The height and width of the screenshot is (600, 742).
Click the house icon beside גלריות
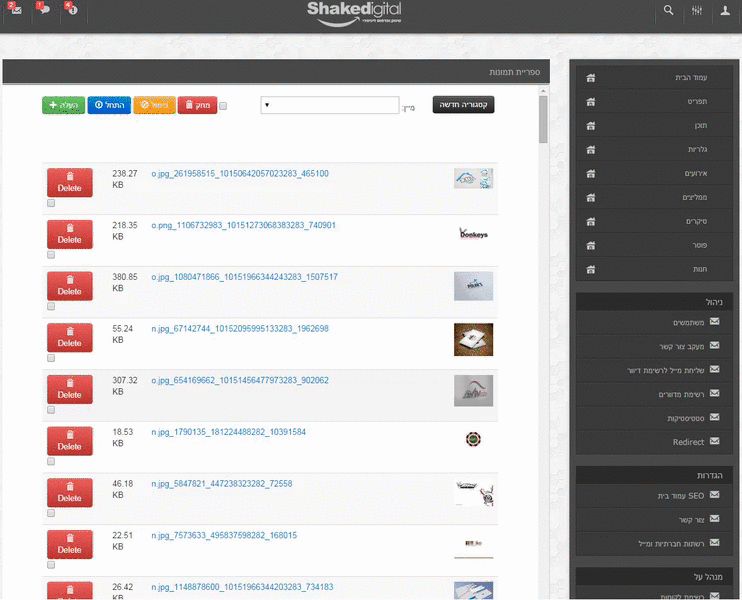pos(591,150)
